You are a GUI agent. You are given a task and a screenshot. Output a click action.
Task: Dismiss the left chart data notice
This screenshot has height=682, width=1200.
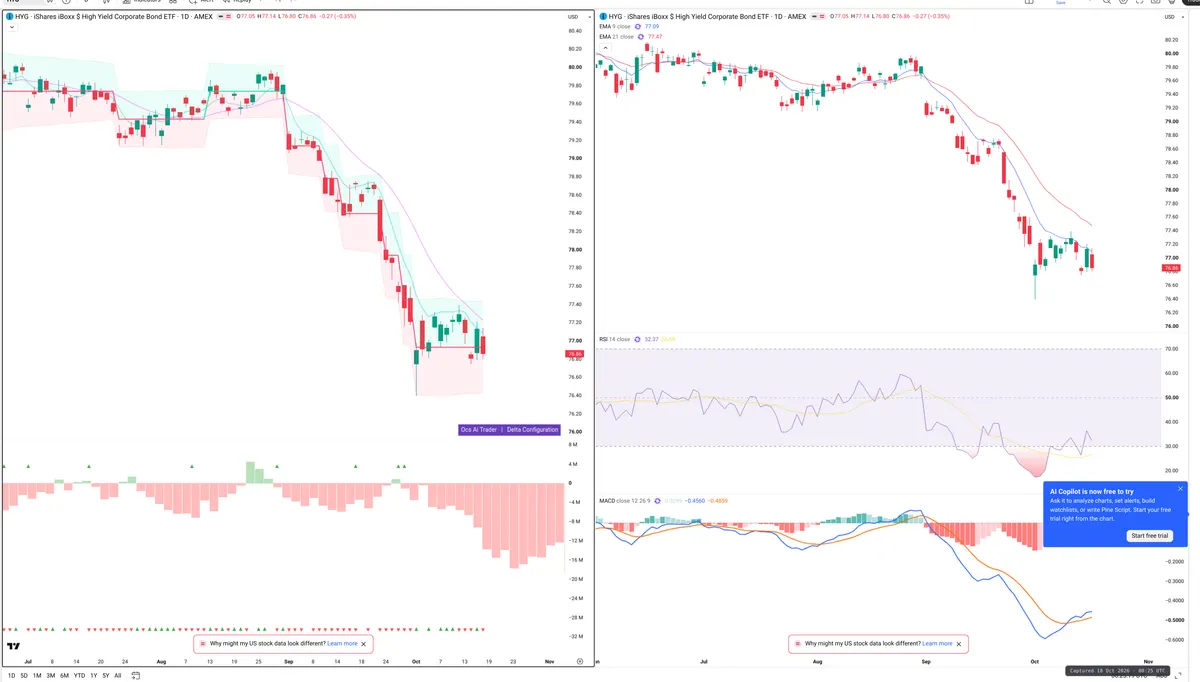(364, 644)
